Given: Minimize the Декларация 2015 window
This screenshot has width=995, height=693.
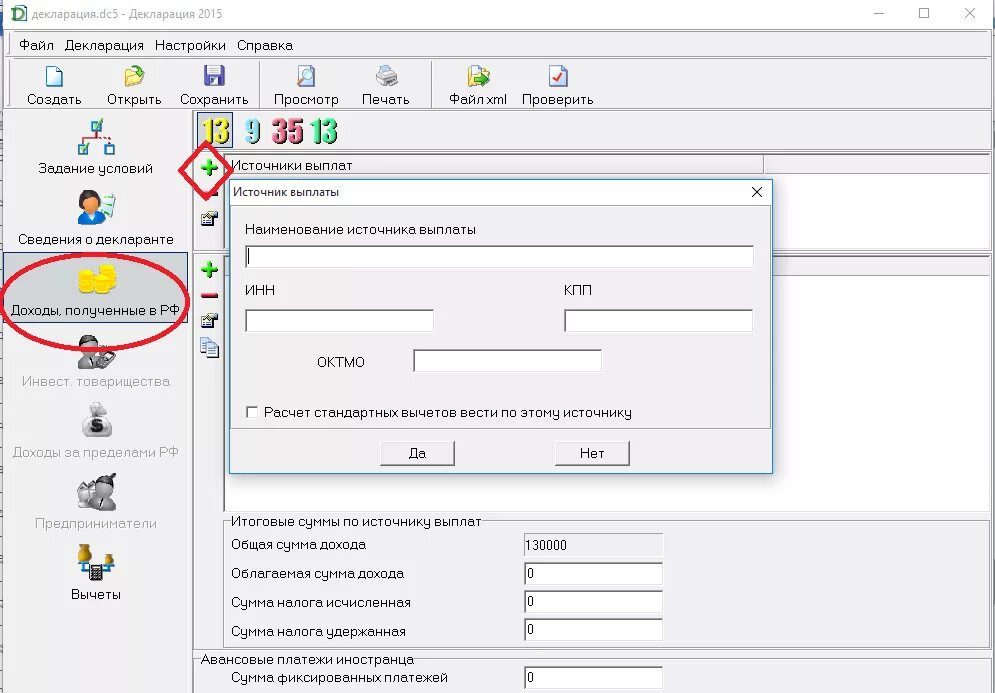Looking at the screenshot, I should click(x=879, y=13).
